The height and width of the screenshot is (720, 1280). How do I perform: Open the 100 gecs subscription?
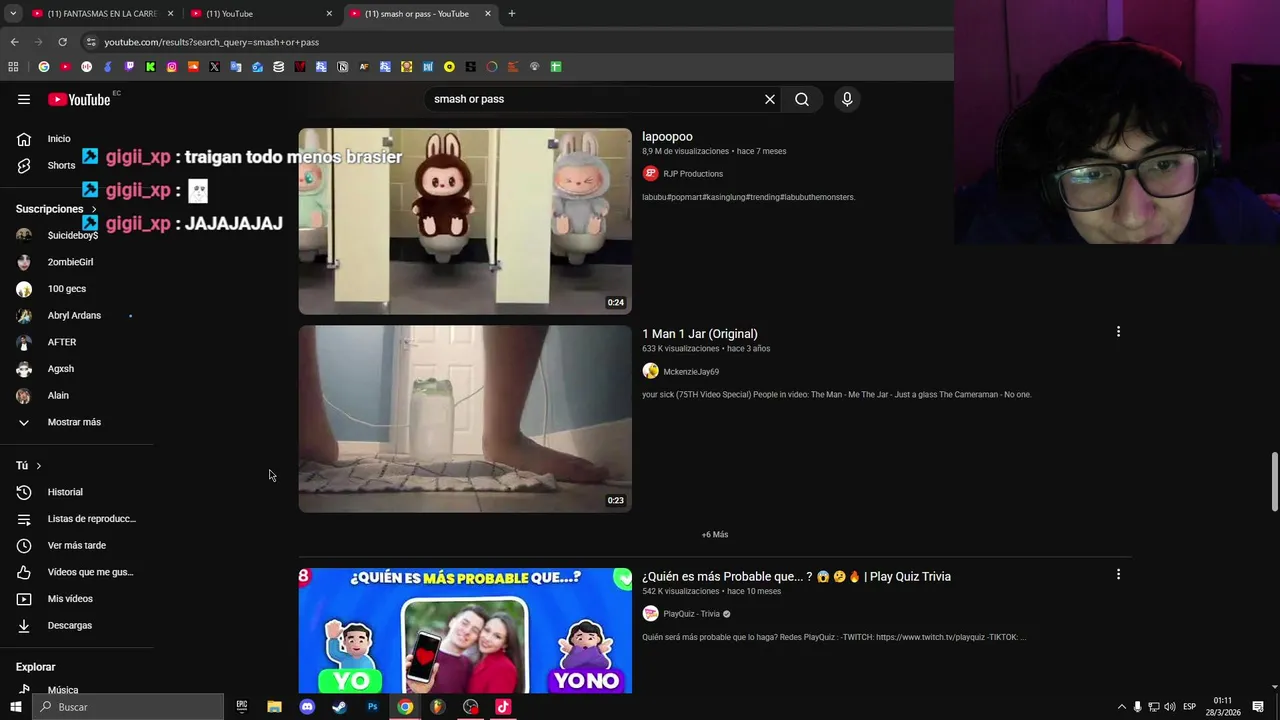click(x=66, y=289)
